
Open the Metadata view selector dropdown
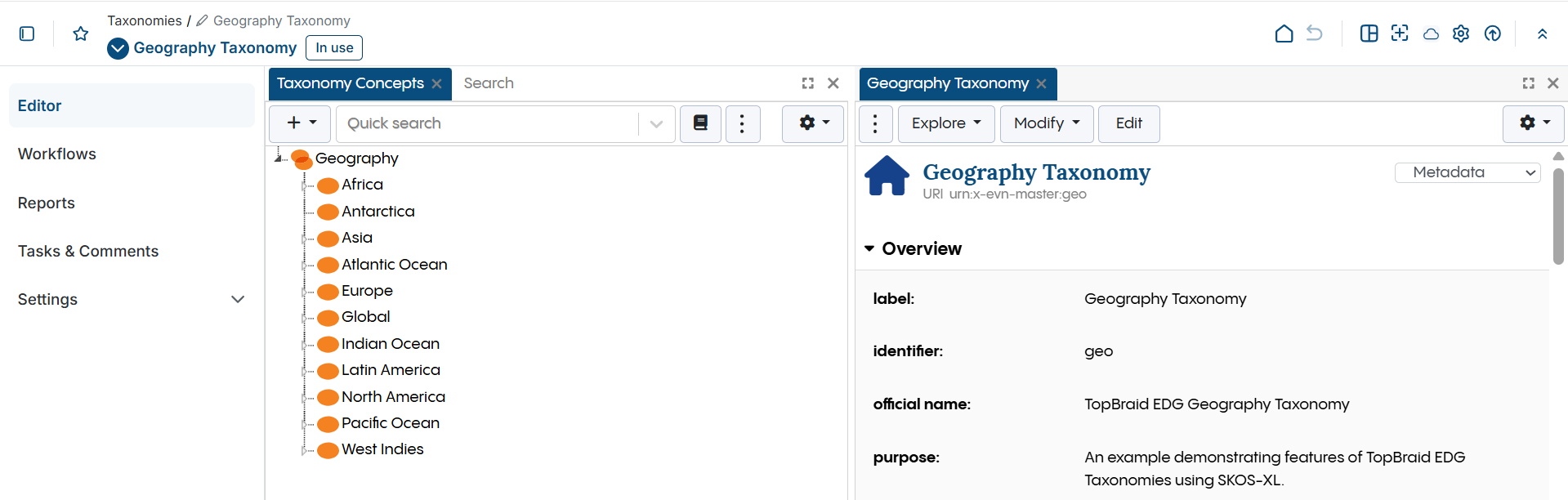click(1467, 172)
